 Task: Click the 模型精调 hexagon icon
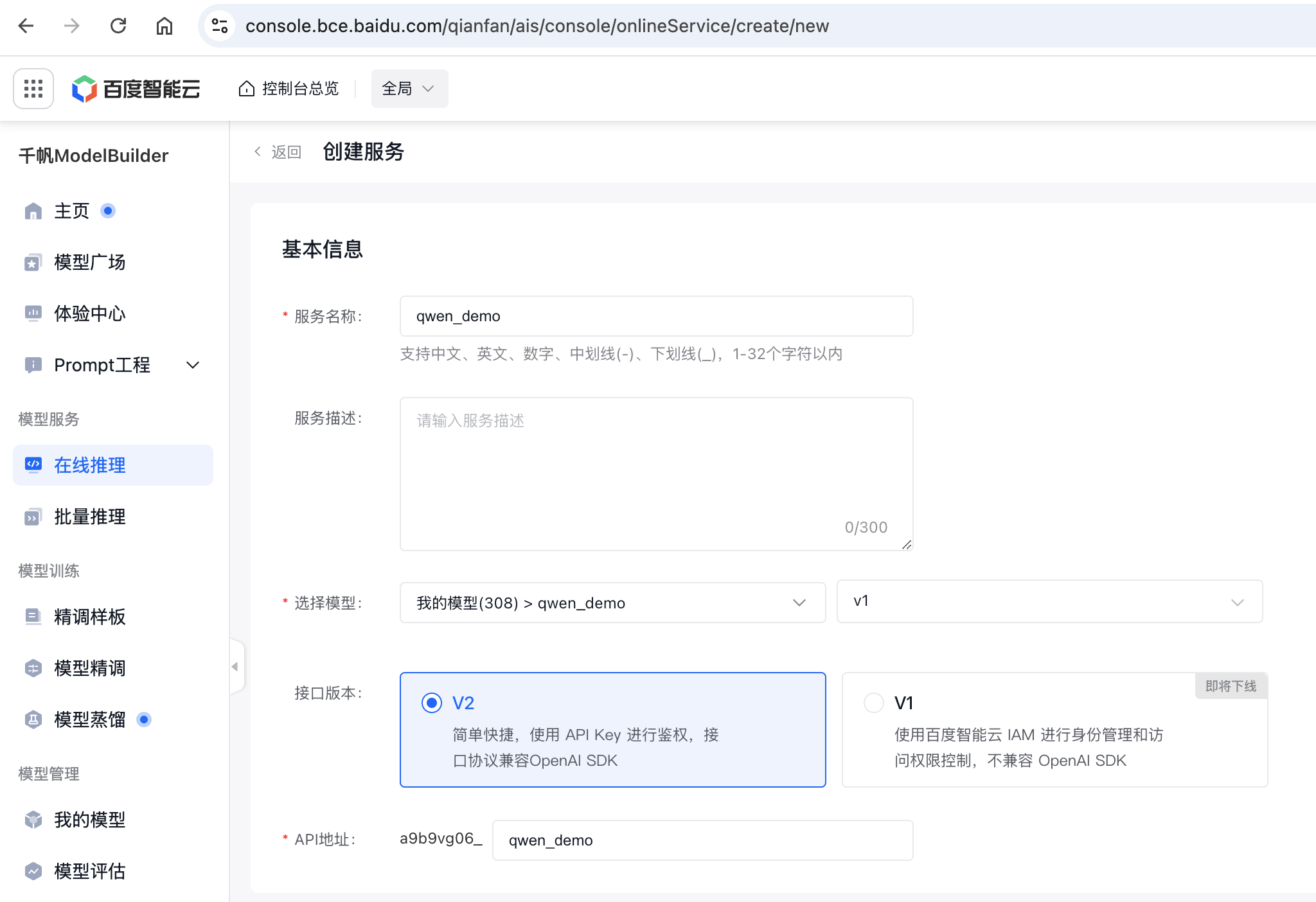point(33,668)
